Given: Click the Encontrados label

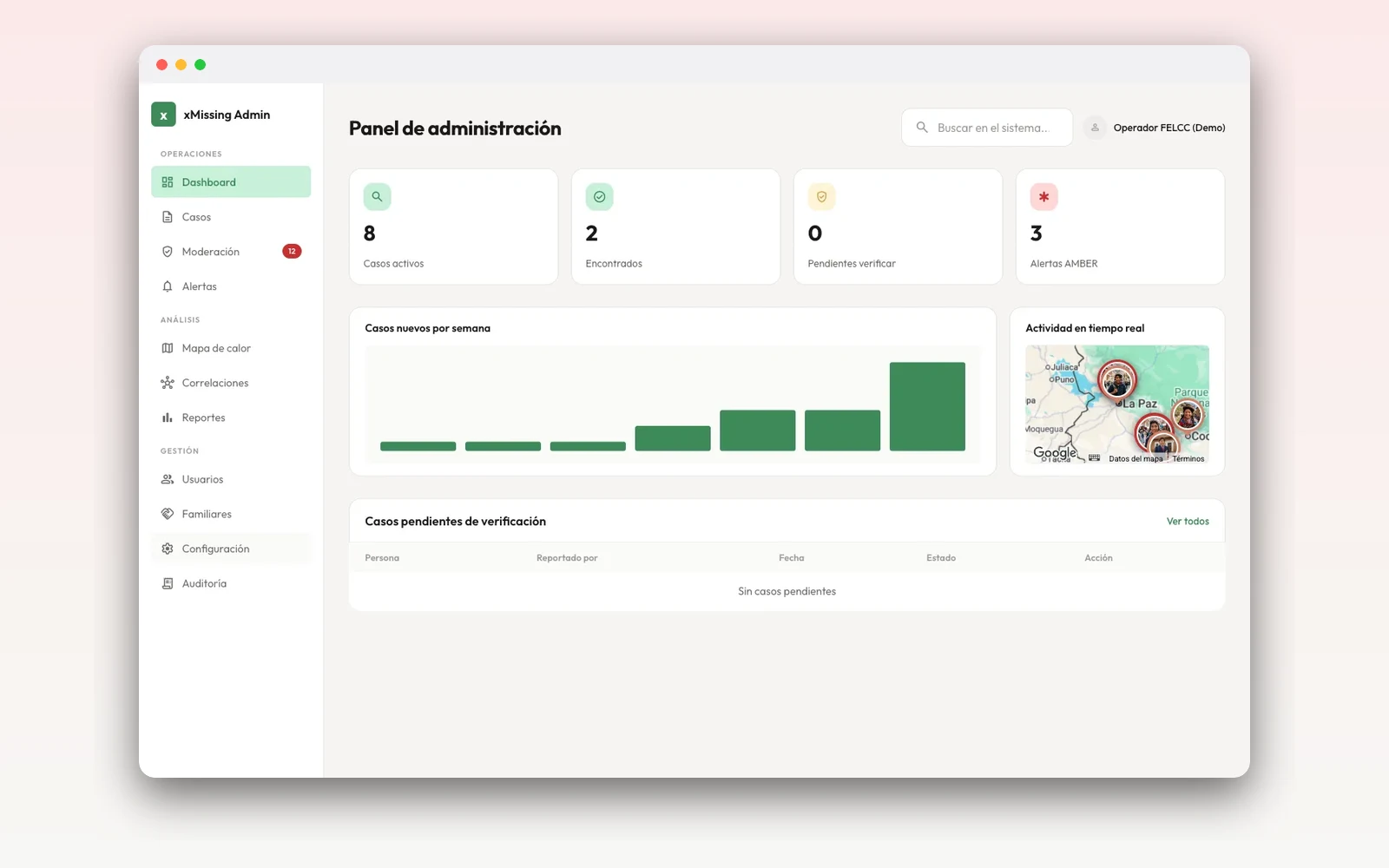Looking at the screenshot, I should (x=614, y=264).
